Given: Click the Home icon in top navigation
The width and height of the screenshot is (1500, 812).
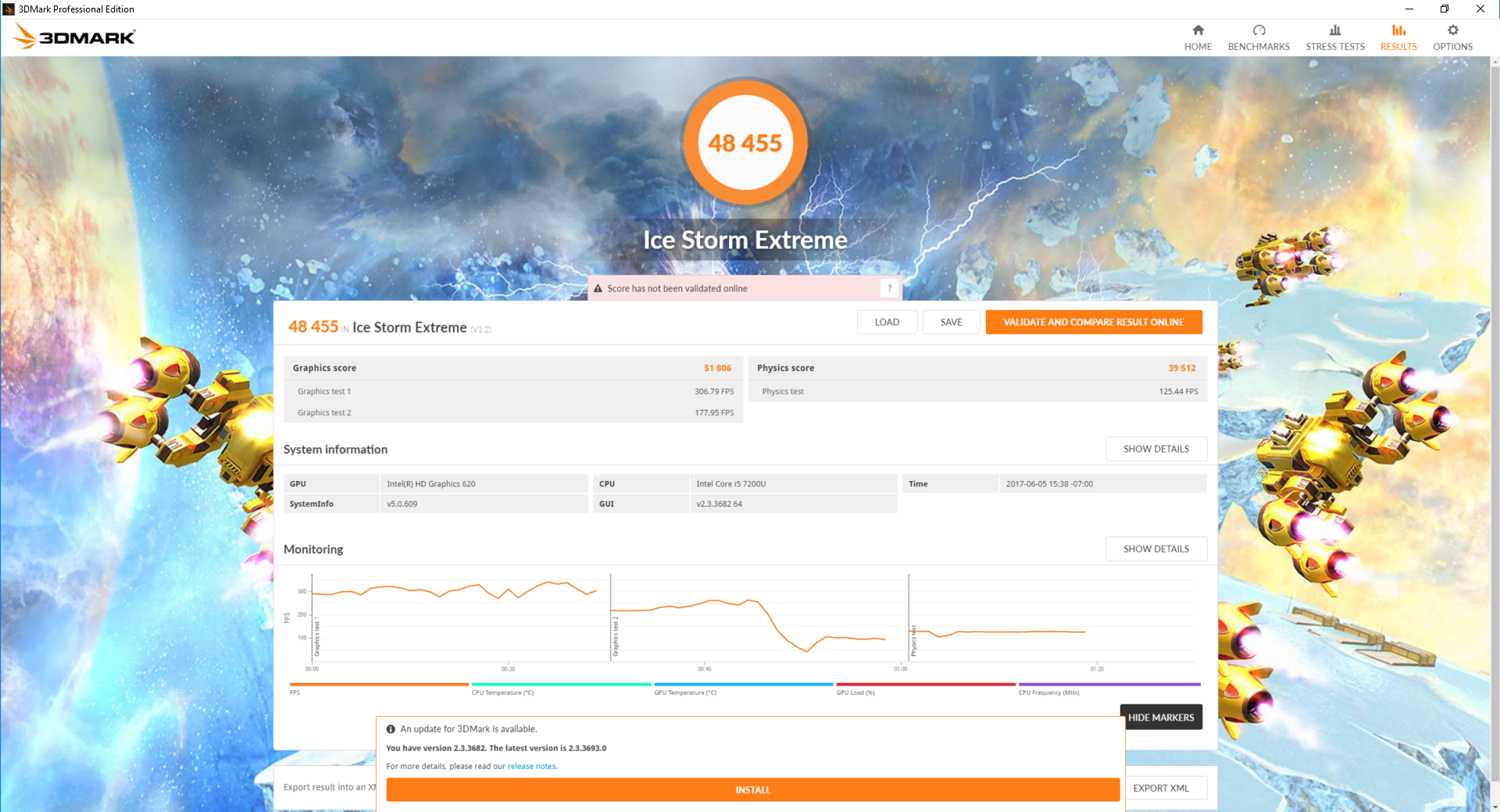Looking at the screenshot, I should click(1198, 30).
